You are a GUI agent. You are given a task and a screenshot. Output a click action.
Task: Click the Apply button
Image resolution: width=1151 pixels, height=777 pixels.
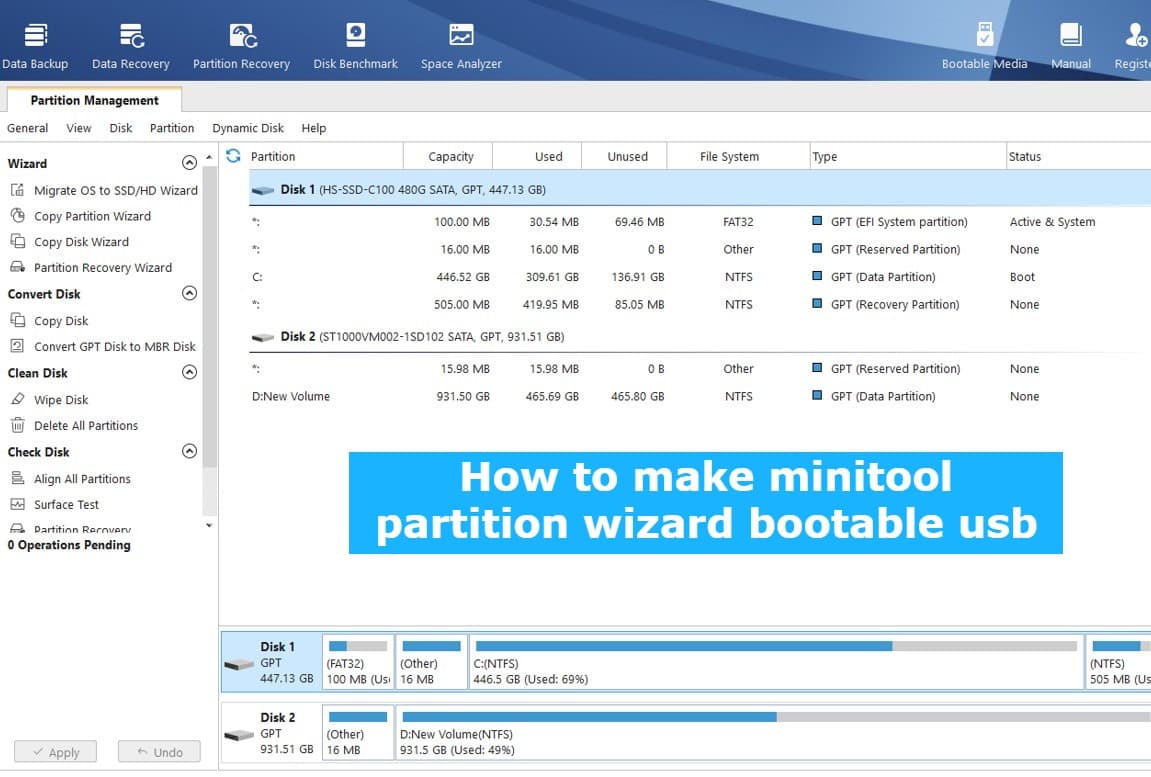[55, 751]
